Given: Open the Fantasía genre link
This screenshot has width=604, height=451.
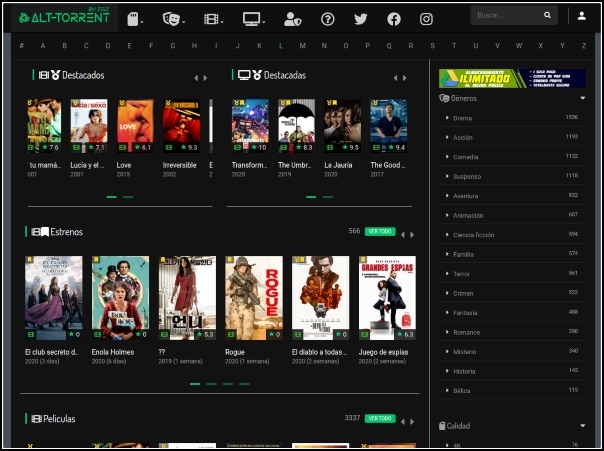Looking at the screenshot, I should [x=465, y=312].
